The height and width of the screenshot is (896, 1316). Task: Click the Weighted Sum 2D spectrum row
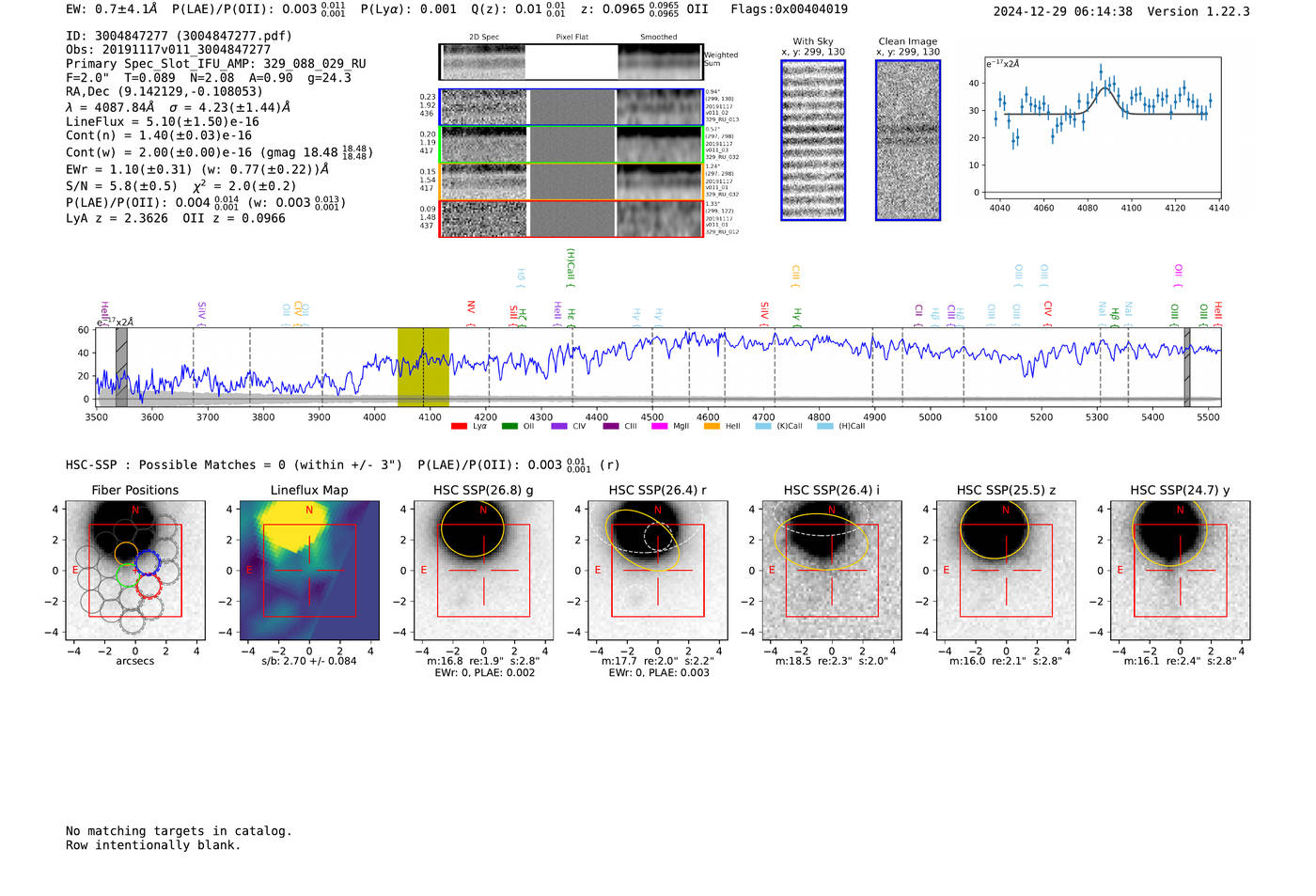click(572, 62)
